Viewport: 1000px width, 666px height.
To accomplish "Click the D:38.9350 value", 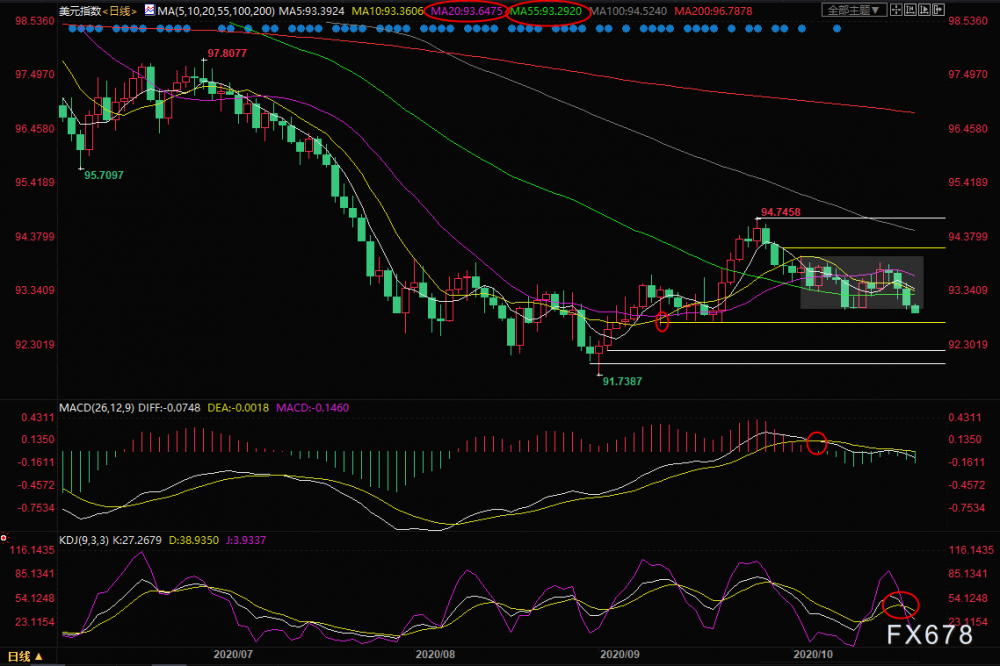I will pyautogui.click(x=193, y=540).
